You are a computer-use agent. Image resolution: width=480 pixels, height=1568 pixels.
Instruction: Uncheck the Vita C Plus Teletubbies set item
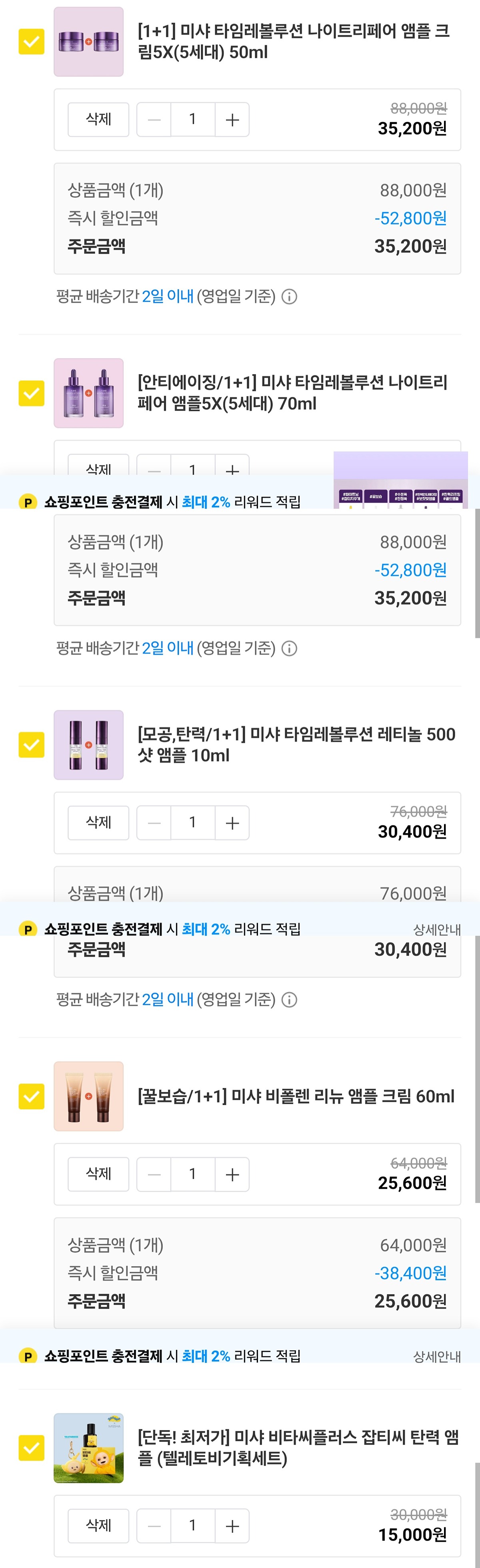[32, 1448]
